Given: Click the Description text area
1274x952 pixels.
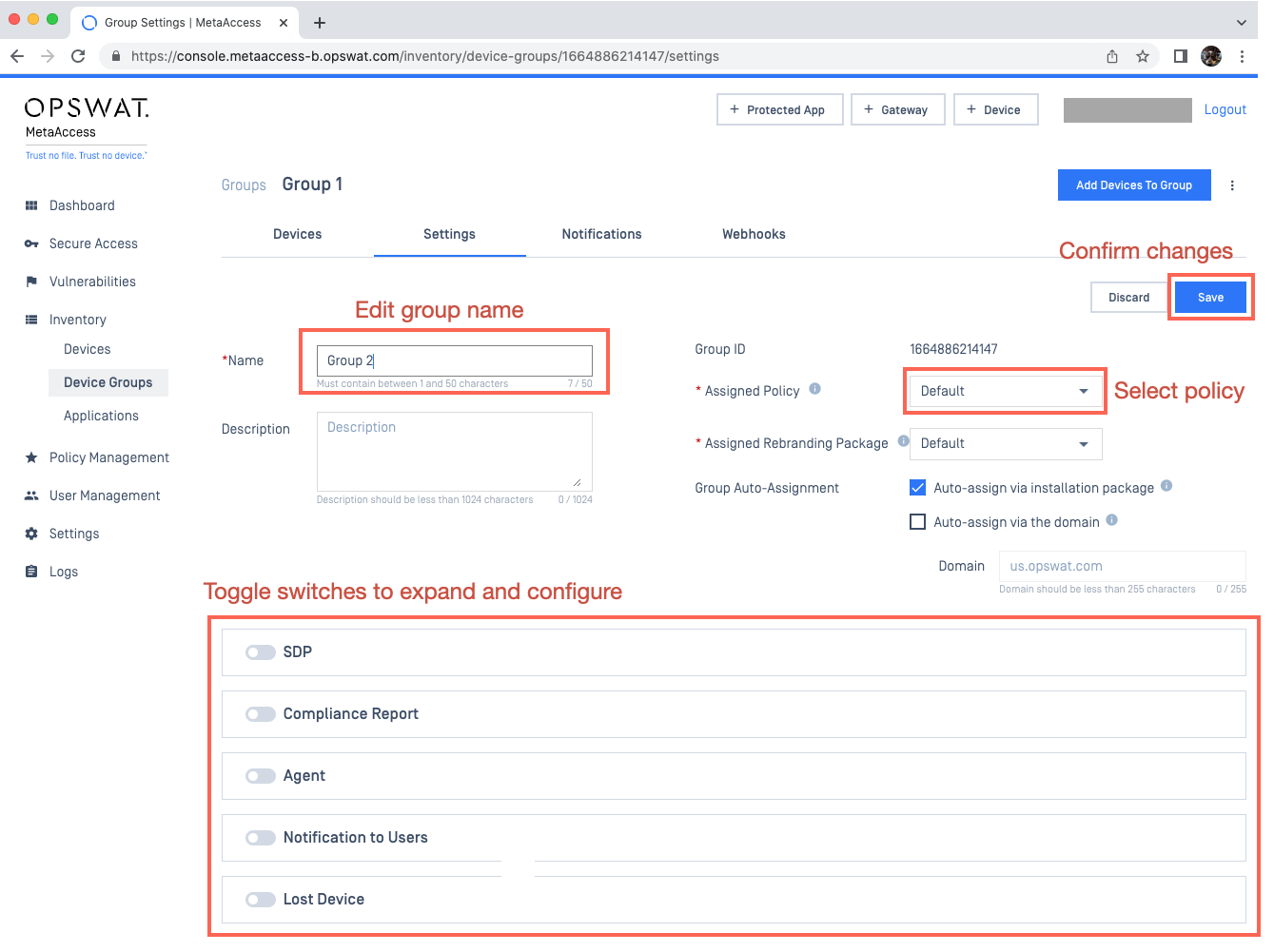Looking at the screenshot, I should coord(455,450).
